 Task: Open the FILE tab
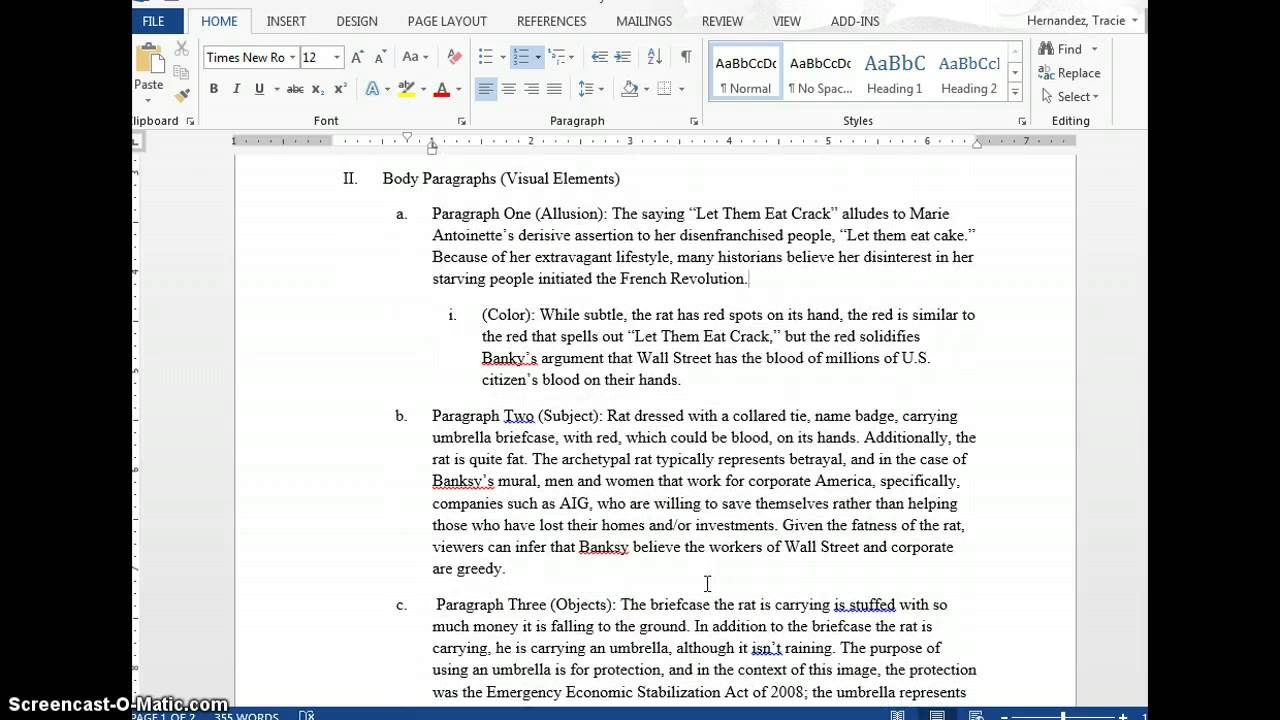153,21
